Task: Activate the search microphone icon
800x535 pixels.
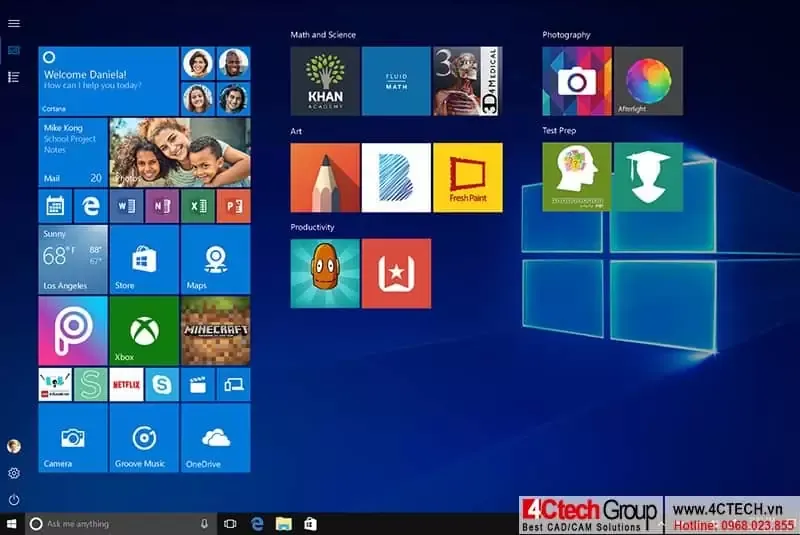Action: [x=204, y=524]
